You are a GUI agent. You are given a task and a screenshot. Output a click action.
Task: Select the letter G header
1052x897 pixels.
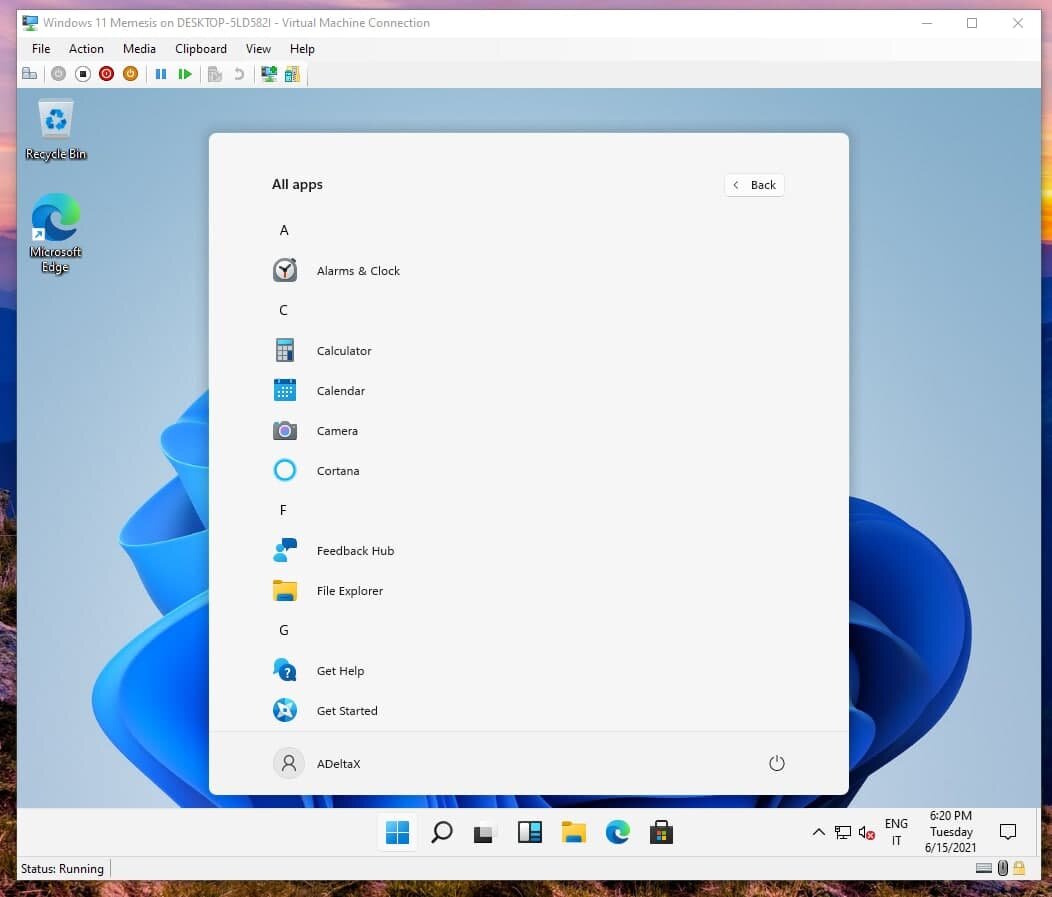(284, 630)
